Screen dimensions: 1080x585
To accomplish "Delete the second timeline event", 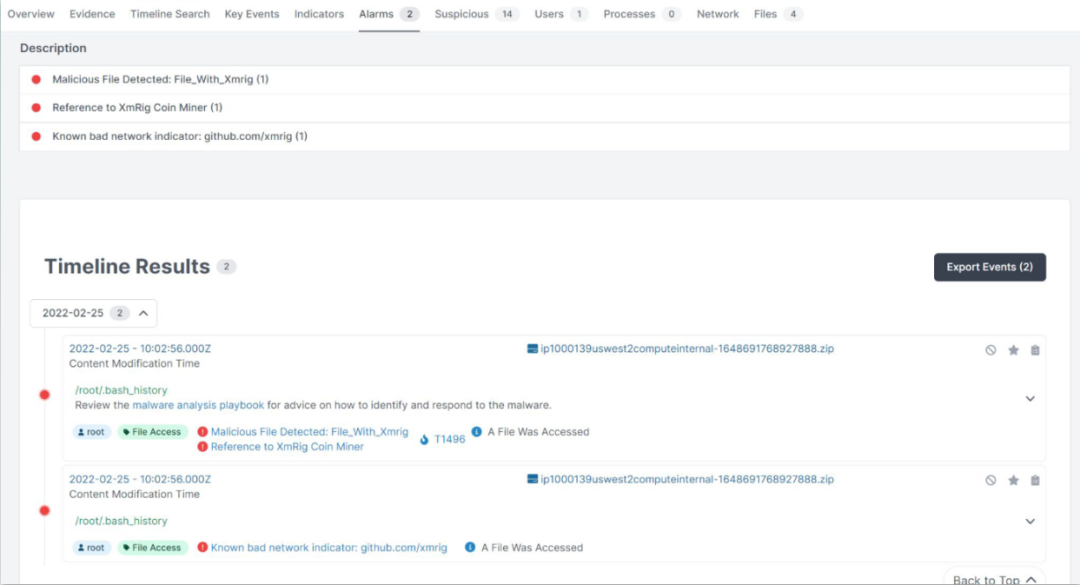I will [x=1035, y=480].
